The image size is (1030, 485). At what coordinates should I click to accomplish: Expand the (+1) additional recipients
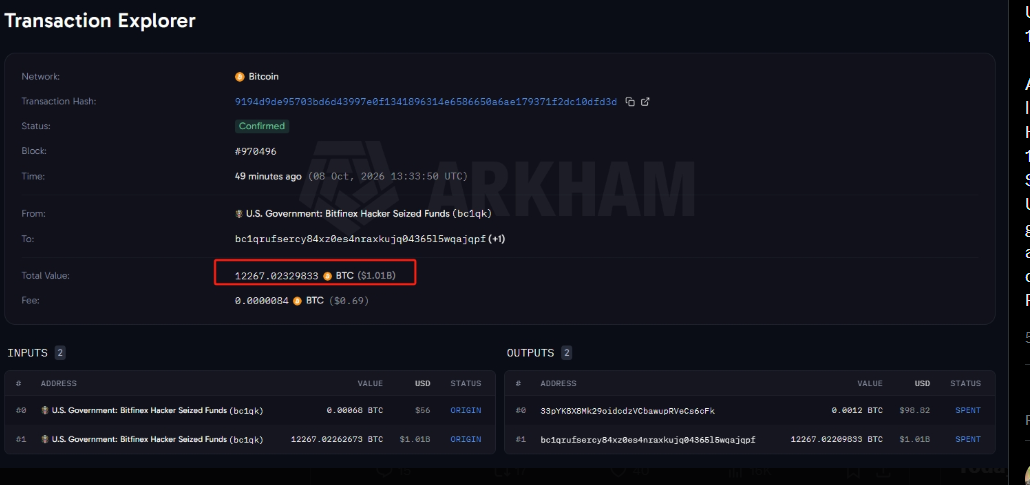pyautogui.click(x=495, y=239)
